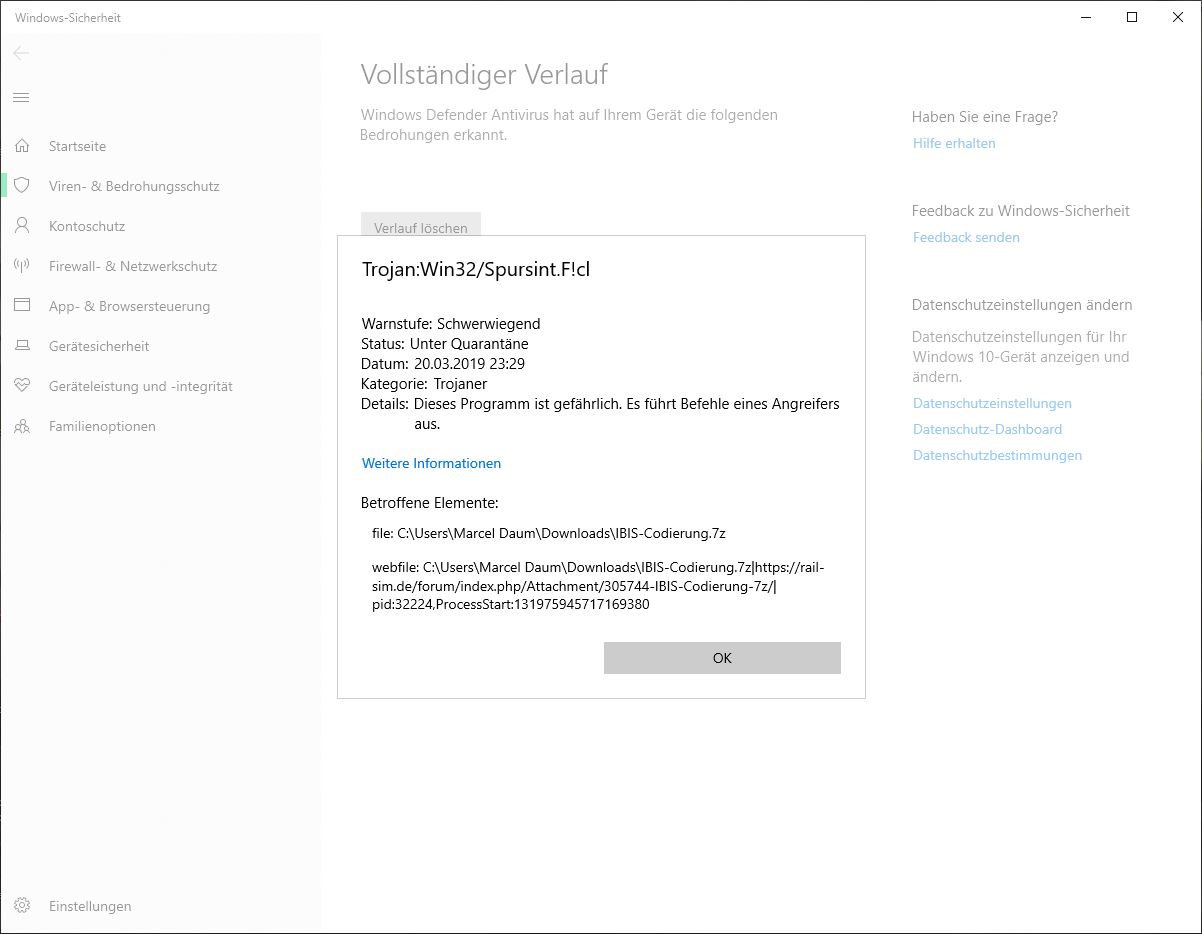Click the shield icon for Viren- & Bedrohungsschutz

pyautogui.click(x=22, y=186)
